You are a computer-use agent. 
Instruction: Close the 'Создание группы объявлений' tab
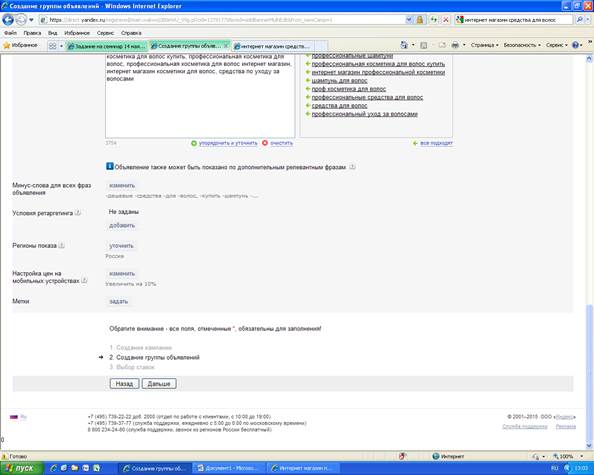(x=226, y=46)
